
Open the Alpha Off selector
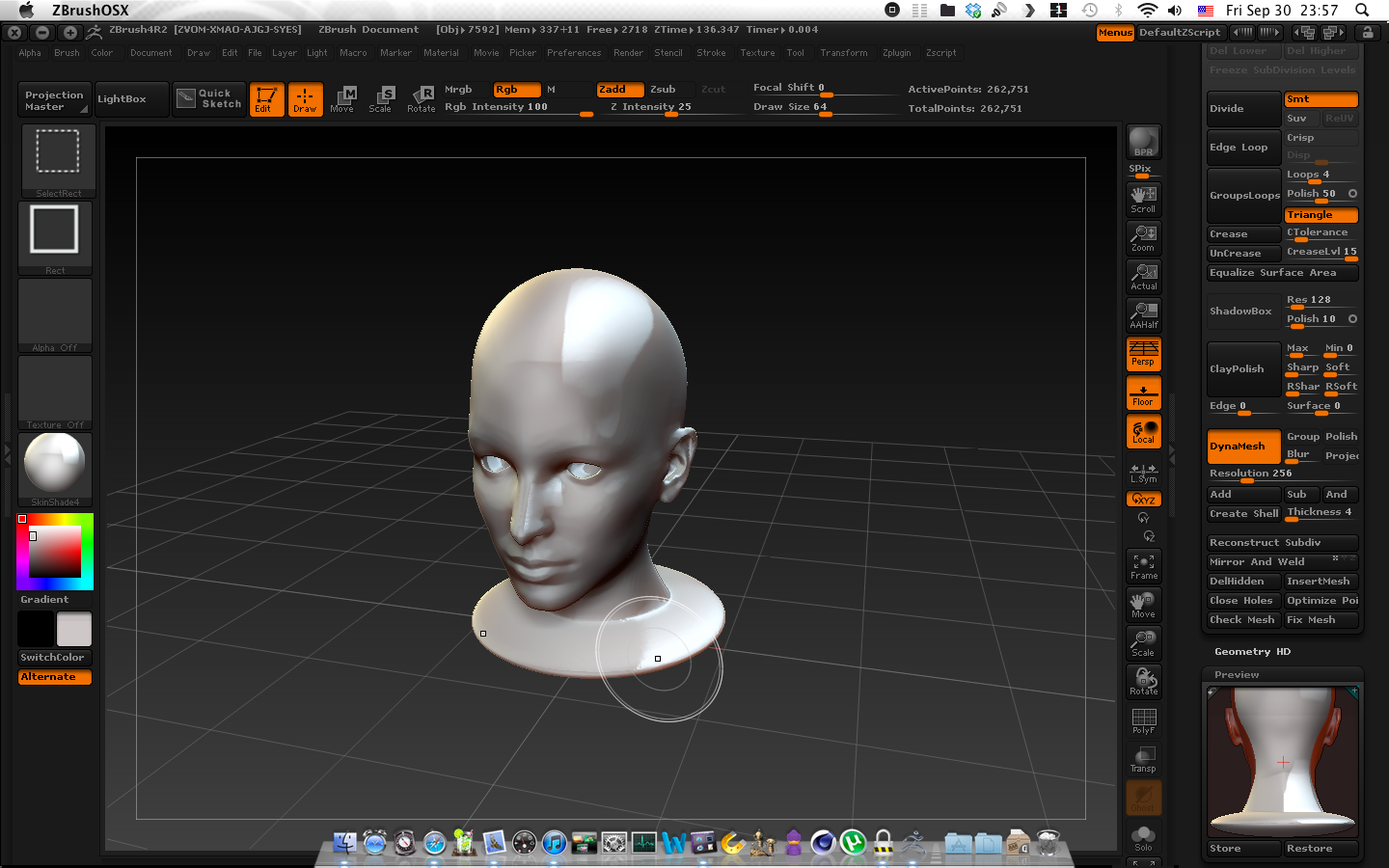[x=55, y=314]
